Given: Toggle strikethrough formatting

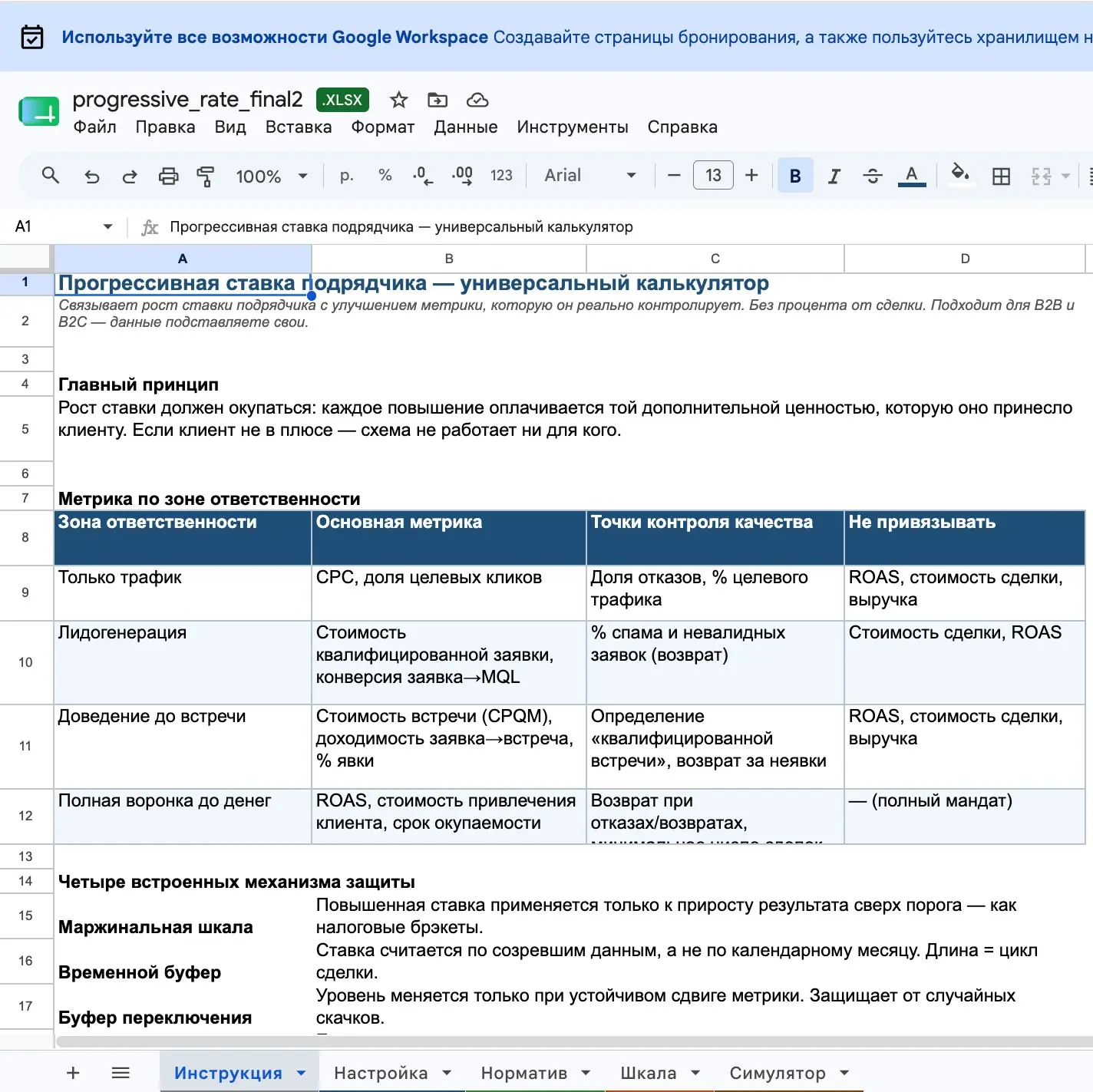Looking at the screenshot, I should click(873, 177).
